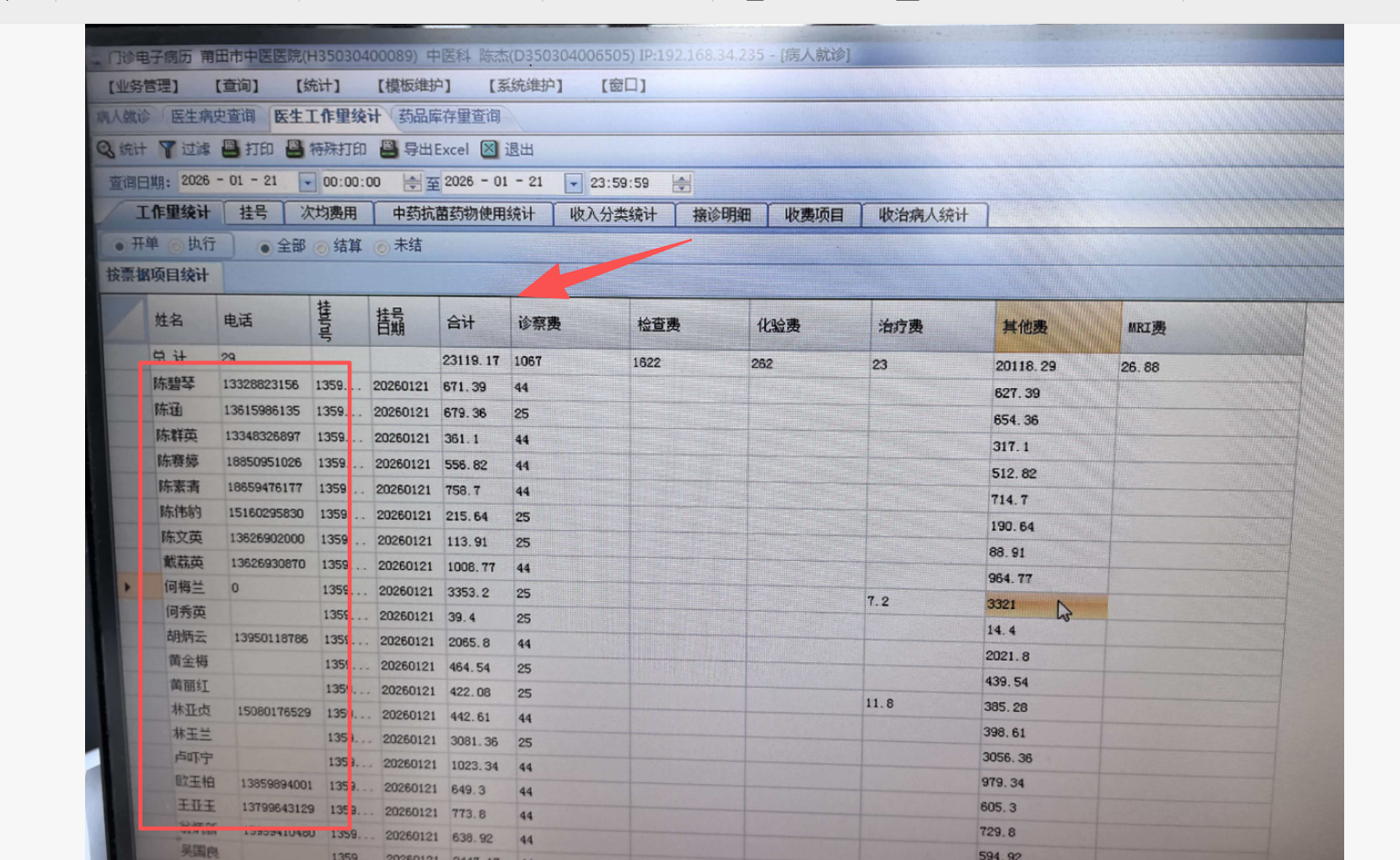Screen dimensions: 1400x860
Task: Show the 中药抗菌药物使用统计 tab
Action: click(463, 214)
